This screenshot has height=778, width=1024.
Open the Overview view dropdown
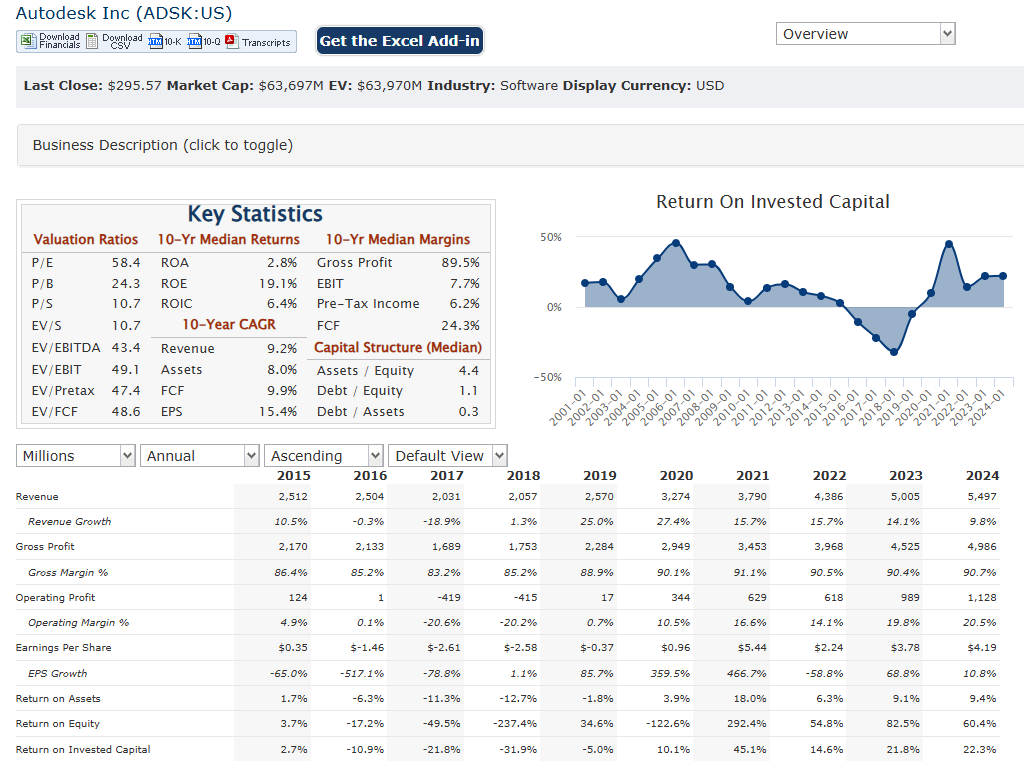coord(865,33)
